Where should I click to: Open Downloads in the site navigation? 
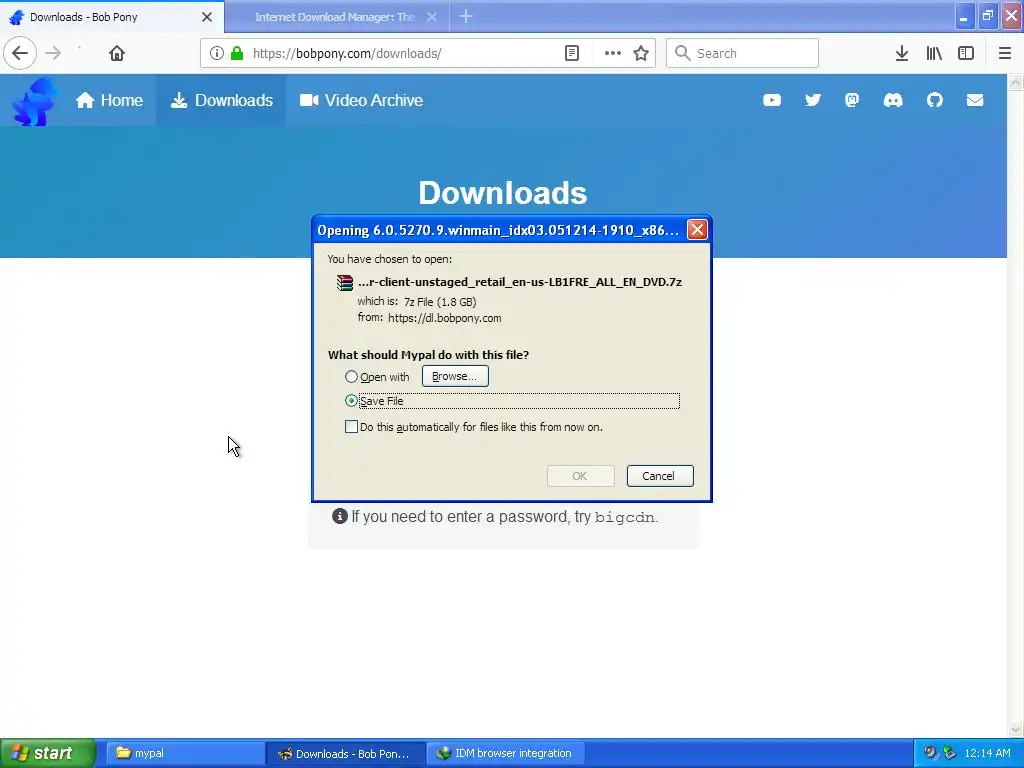point(221,100)
